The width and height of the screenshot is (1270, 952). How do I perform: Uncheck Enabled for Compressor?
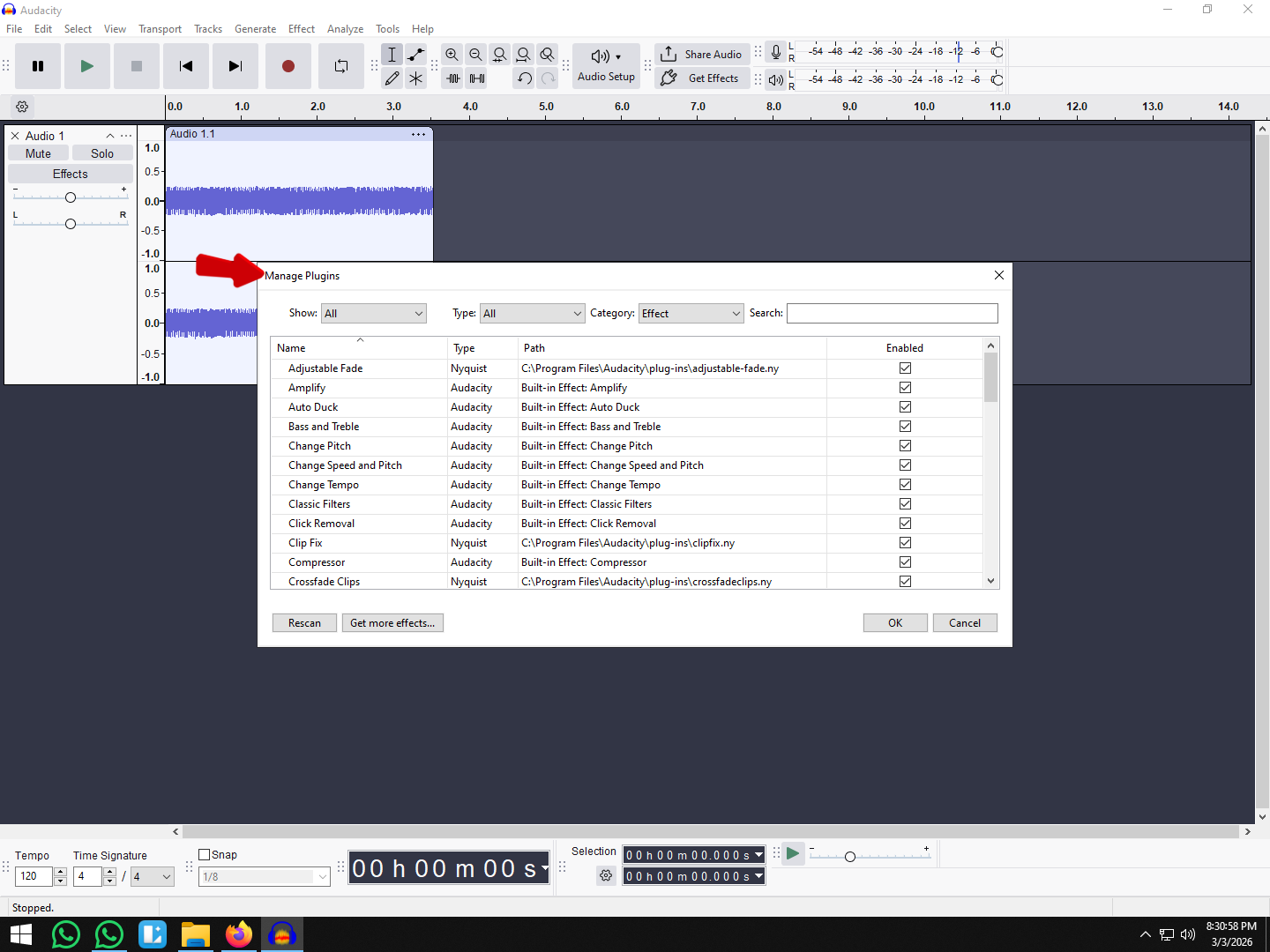(905, 562)
